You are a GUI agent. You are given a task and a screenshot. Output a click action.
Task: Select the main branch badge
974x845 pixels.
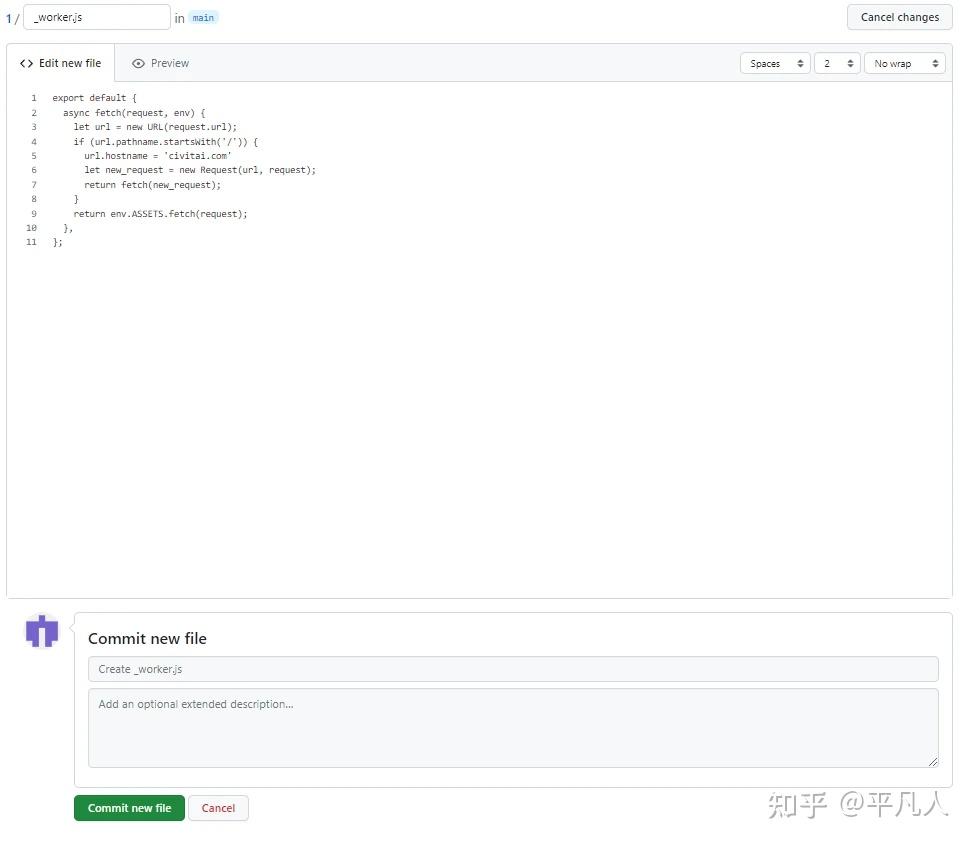pos(202,17)
